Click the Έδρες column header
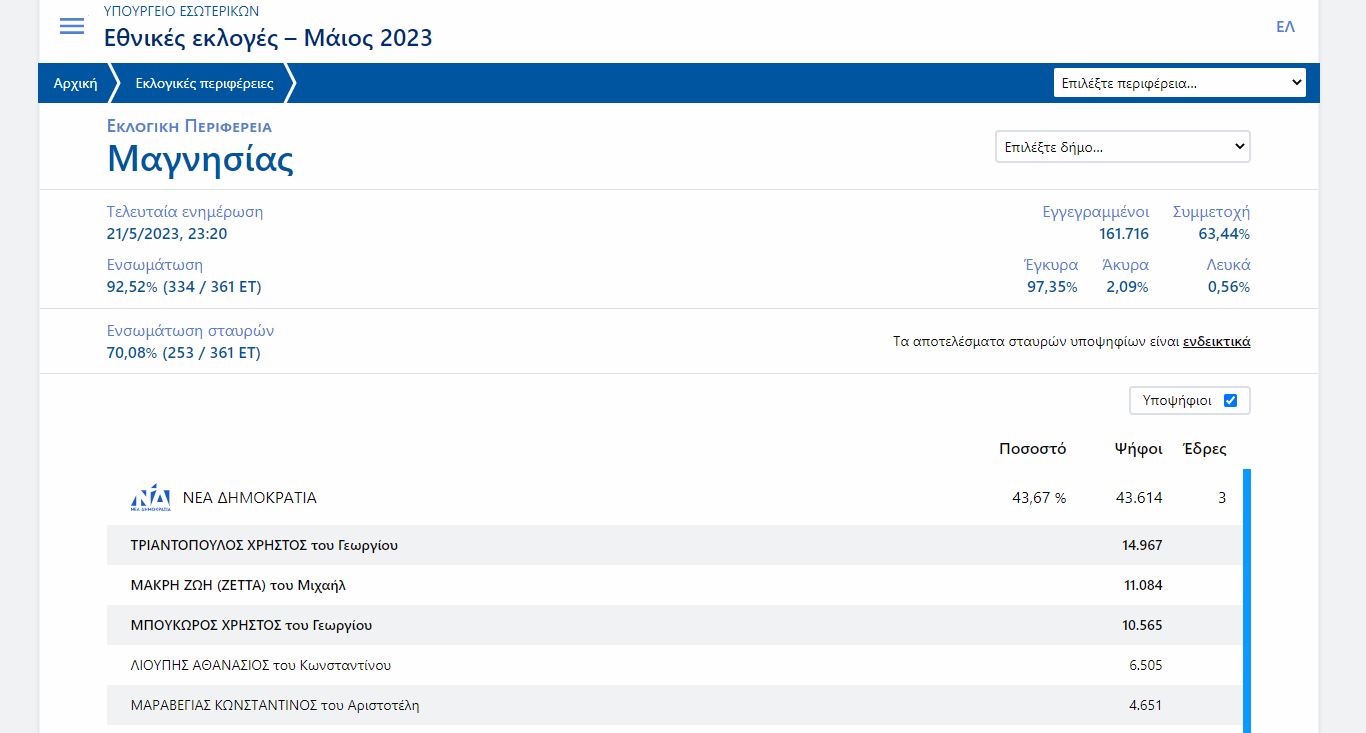 pyautogui.click(x=1204, y=449)
